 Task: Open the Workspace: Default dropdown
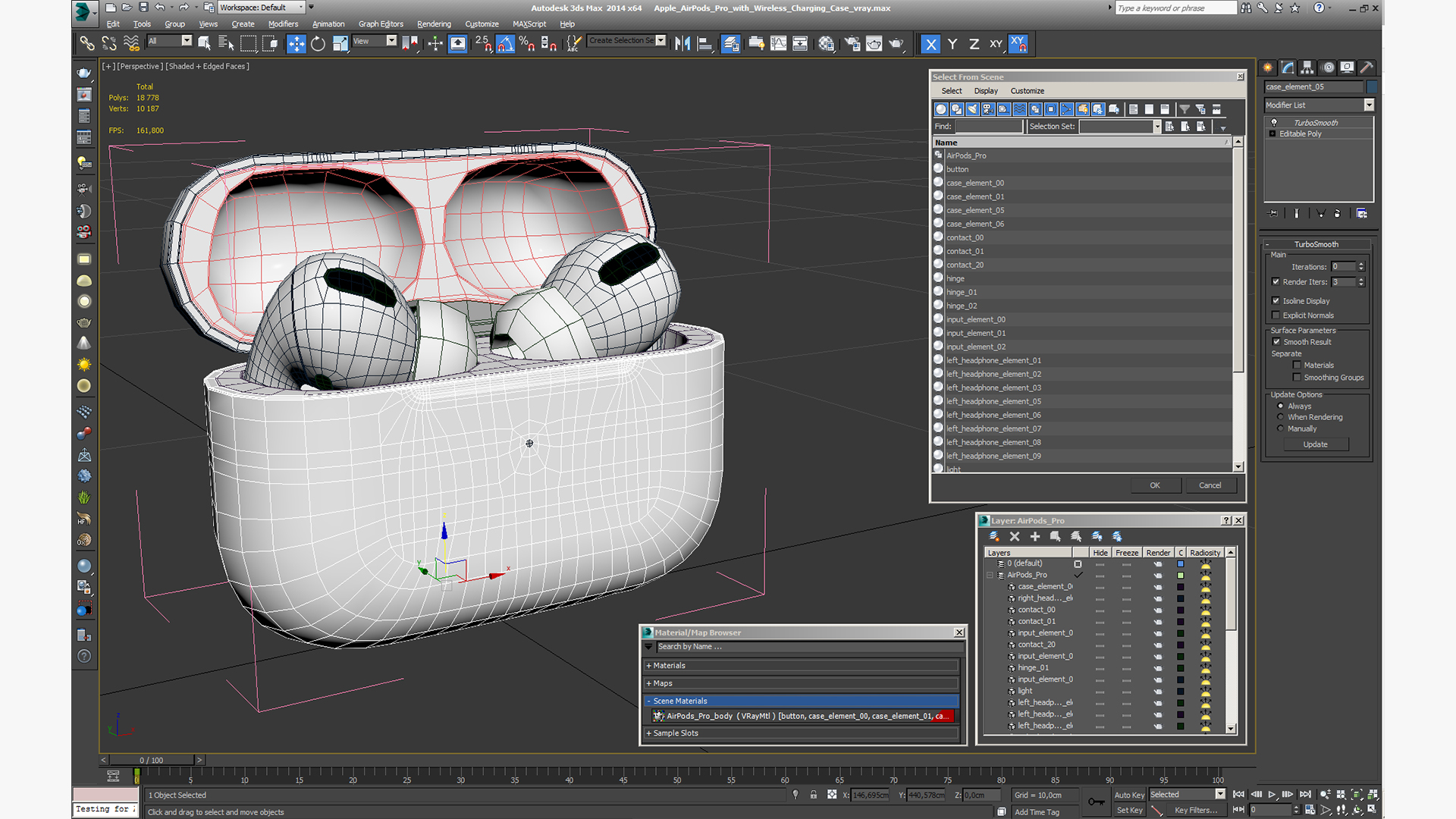pos(262,8)
